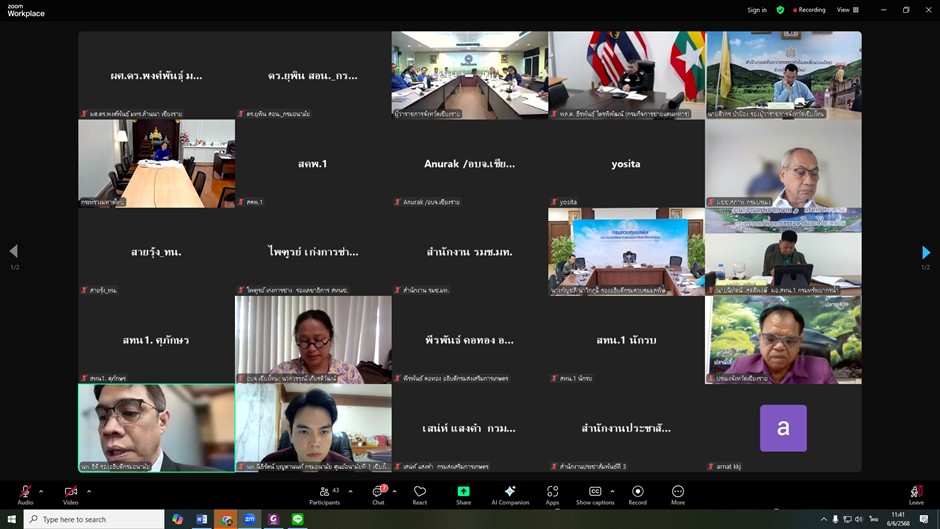This screenshot has height=529, width=940.
Task: Open Google Chrome from the taskbar
Action: [x=226, y=519]
